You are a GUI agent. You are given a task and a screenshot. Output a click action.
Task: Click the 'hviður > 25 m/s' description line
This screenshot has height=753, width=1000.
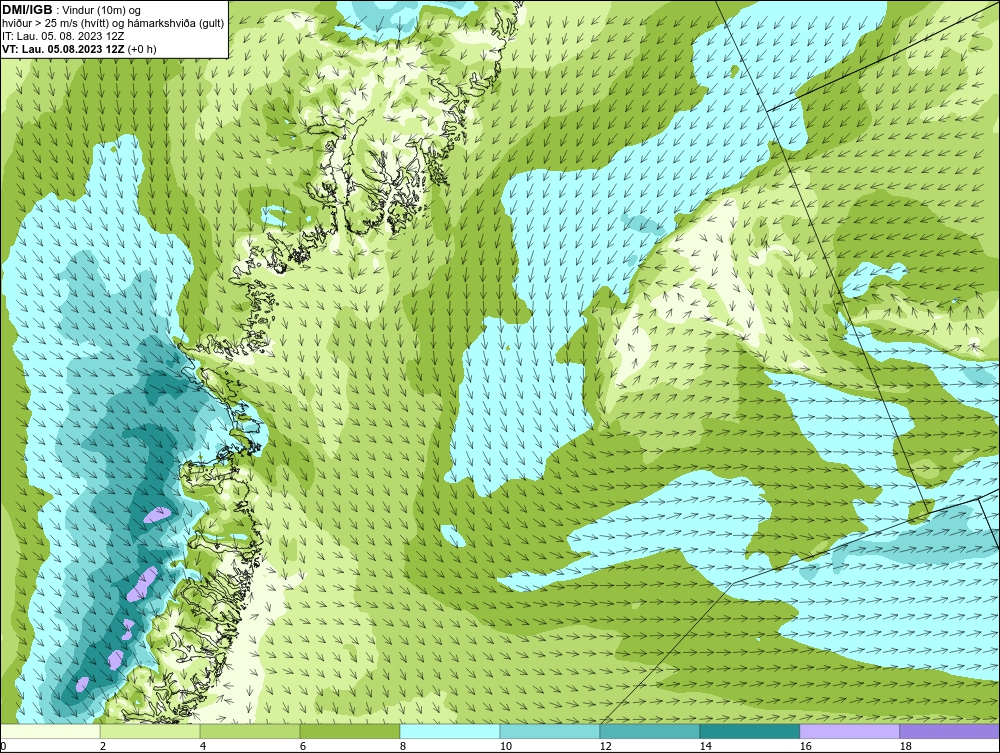113,23
